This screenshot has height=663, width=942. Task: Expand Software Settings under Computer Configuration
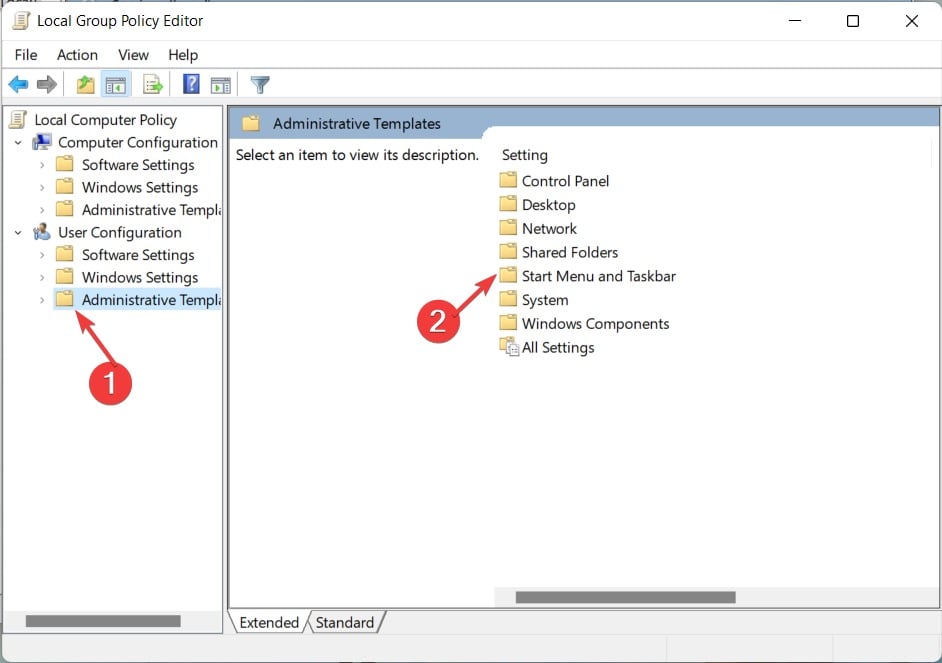[x=42, y=165]
